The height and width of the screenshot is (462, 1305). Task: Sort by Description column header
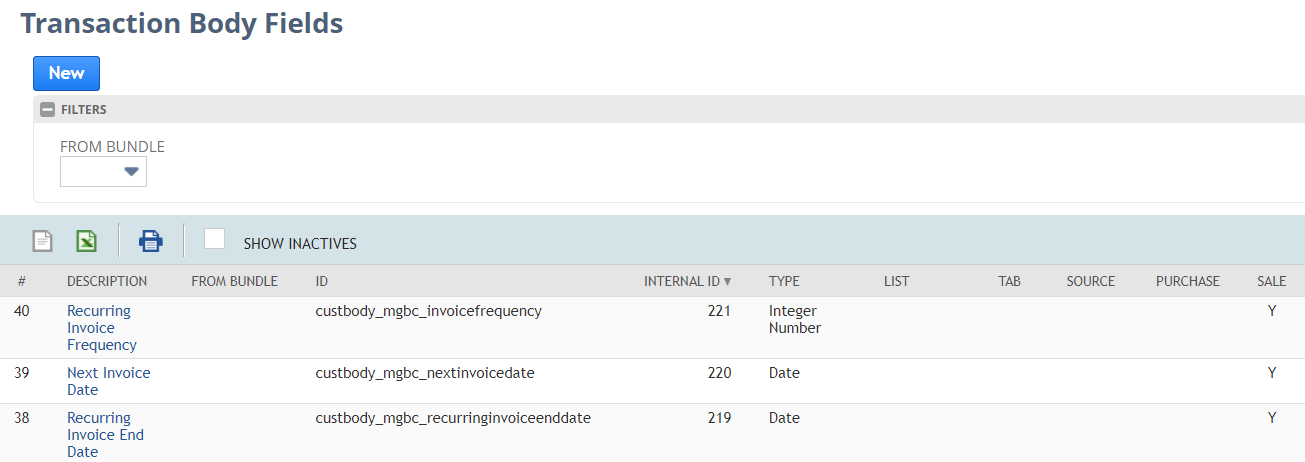[x=107, y=281]
